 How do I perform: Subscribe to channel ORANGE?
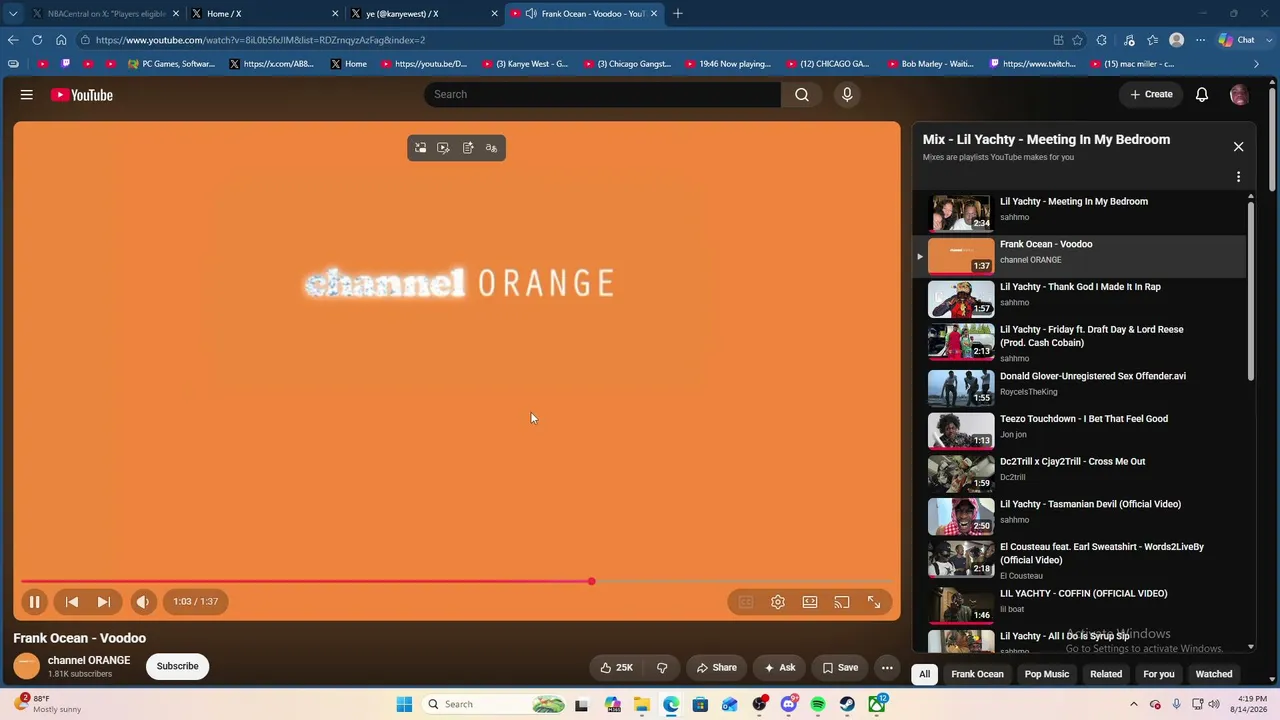177,666
